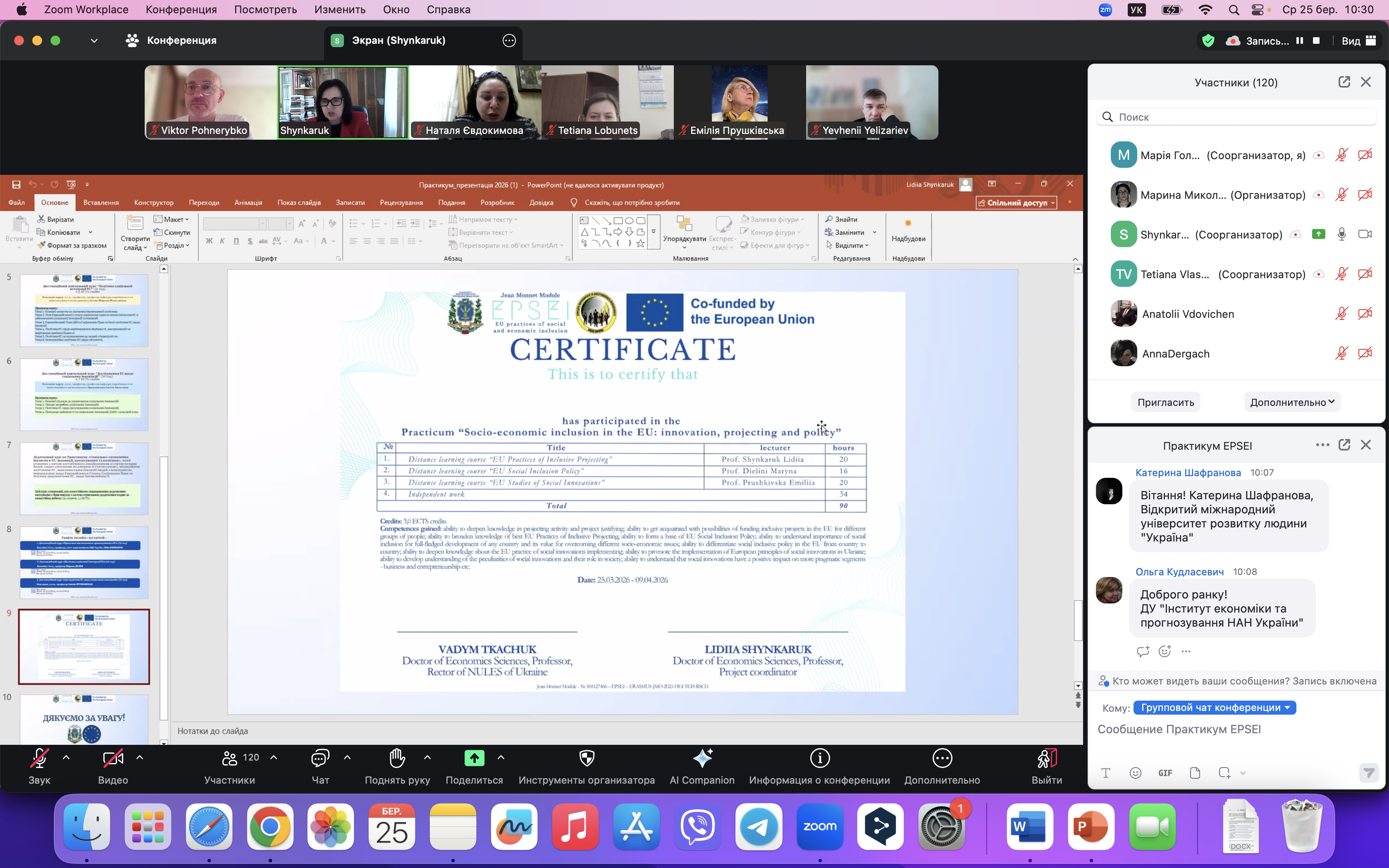Pause the meeting recording
This screenshot has height=868, width=1389.
[x=1299, y=41]
